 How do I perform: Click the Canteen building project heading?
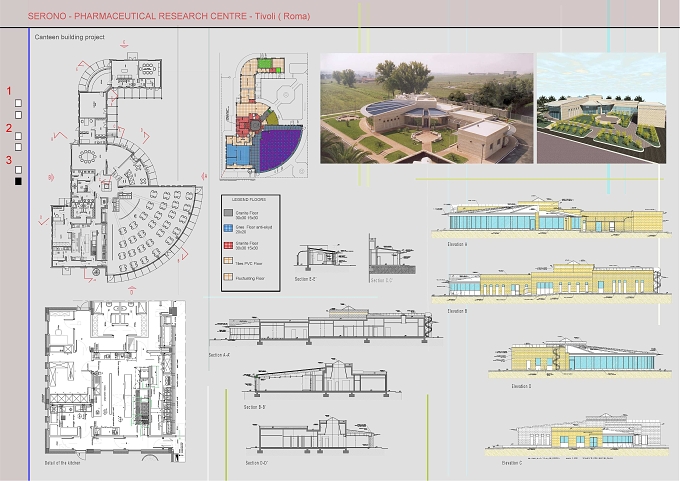point(69,37)
